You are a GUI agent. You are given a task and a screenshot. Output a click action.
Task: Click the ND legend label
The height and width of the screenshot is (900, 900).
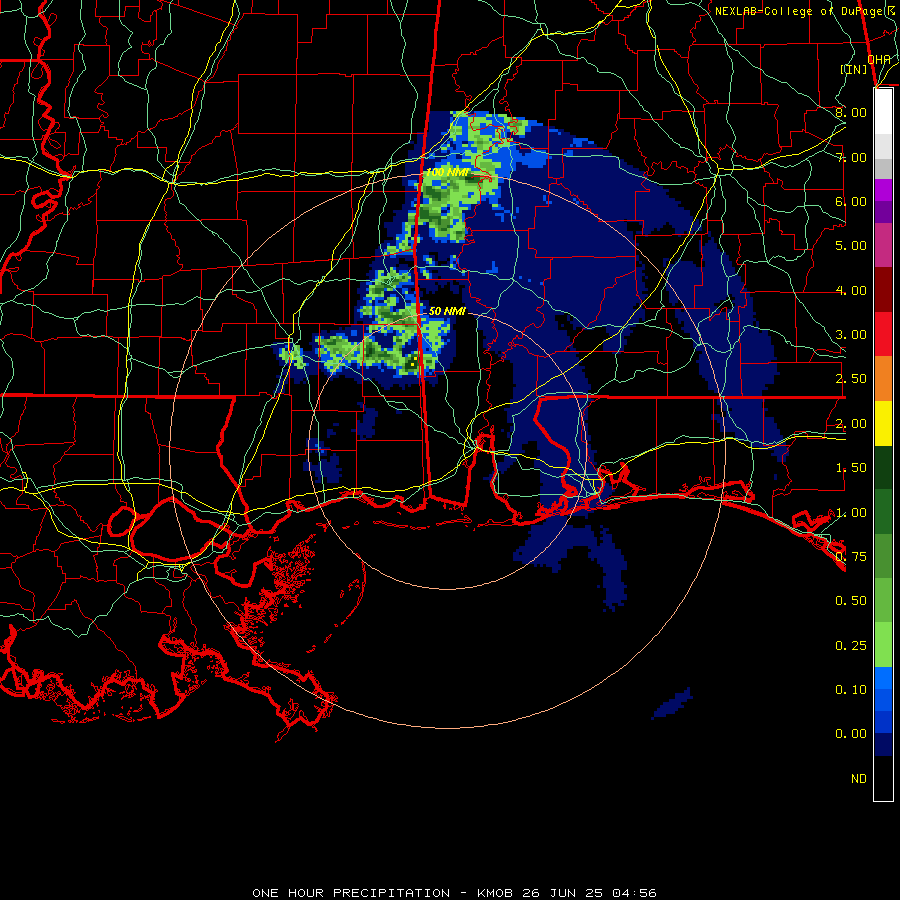pos(859,779)
